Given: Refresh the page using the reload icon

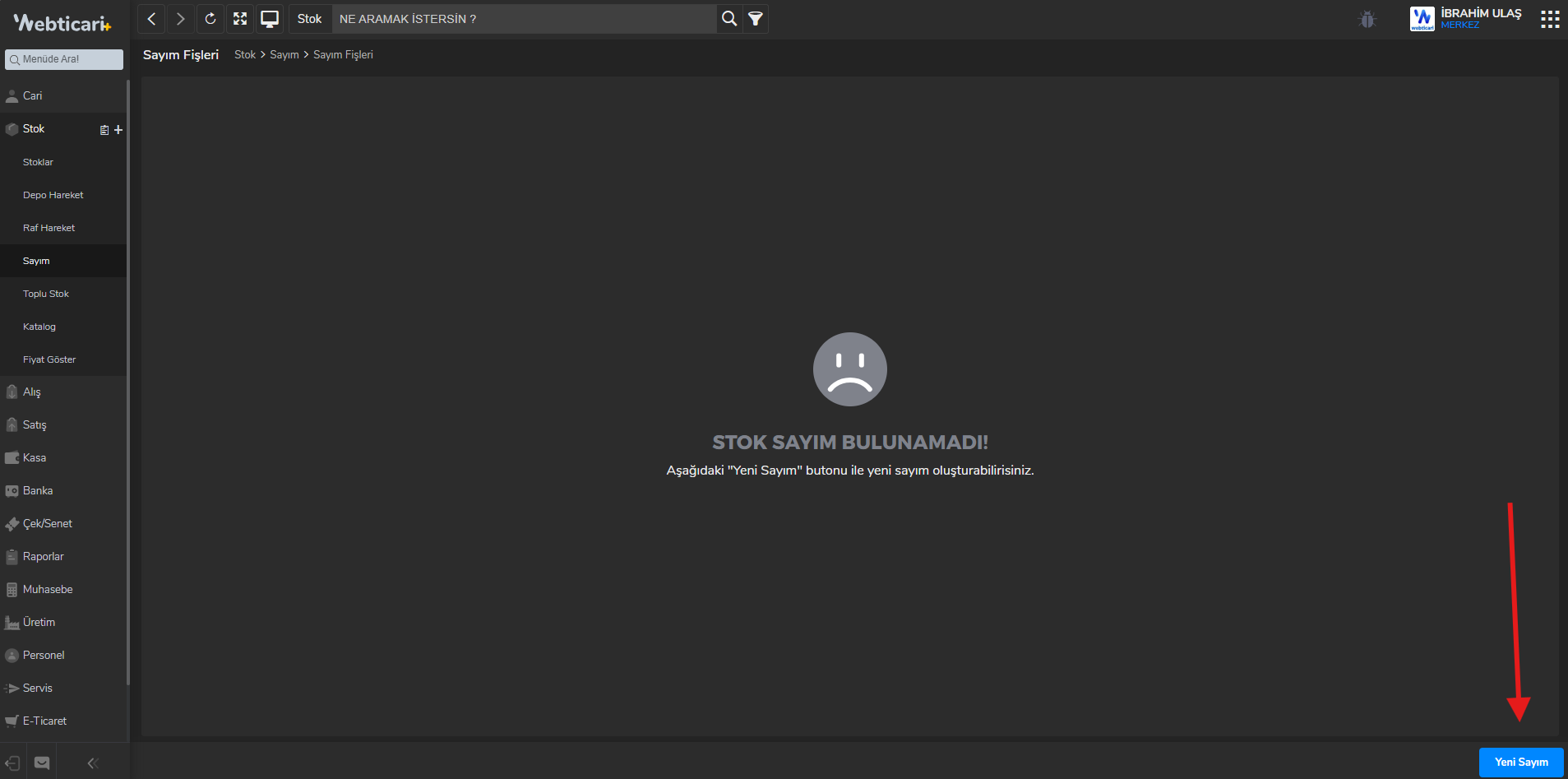Looking at the screenshot, I should pyautogui.click(x=210, y=19).
